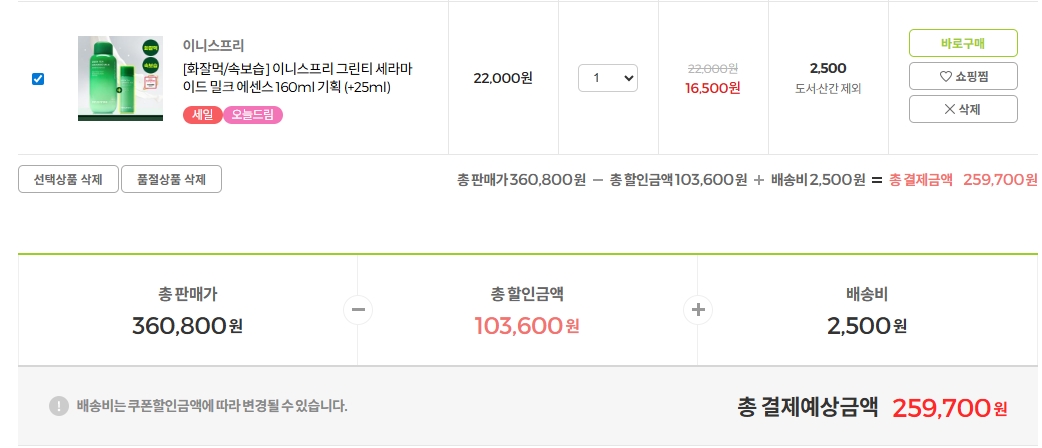Click the red 세일 badge
This screenshot has height=448, width=1042.
[202, 115]
